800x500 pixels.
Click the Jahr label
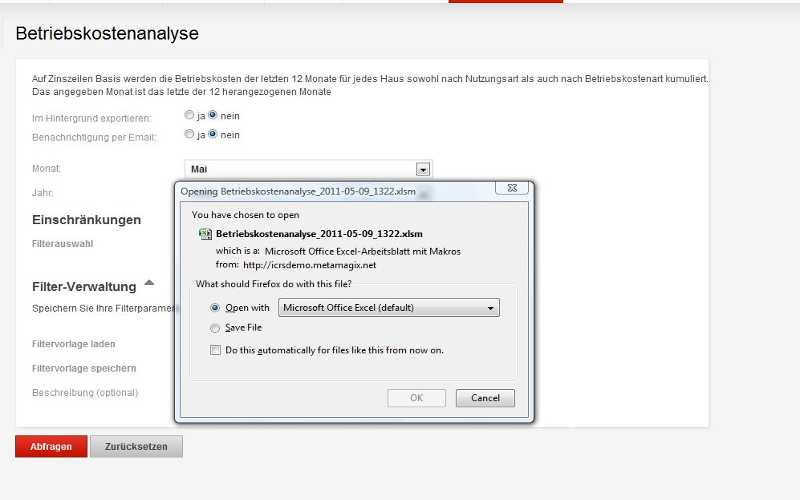point(42,193)
